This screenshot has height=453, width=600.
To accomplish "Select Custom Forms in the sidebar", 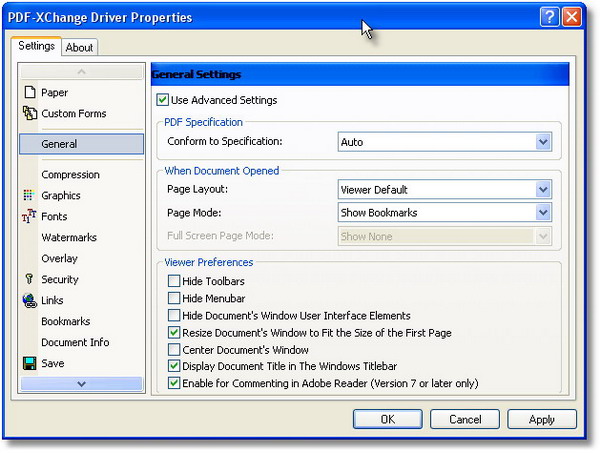I will click(82, 113).
